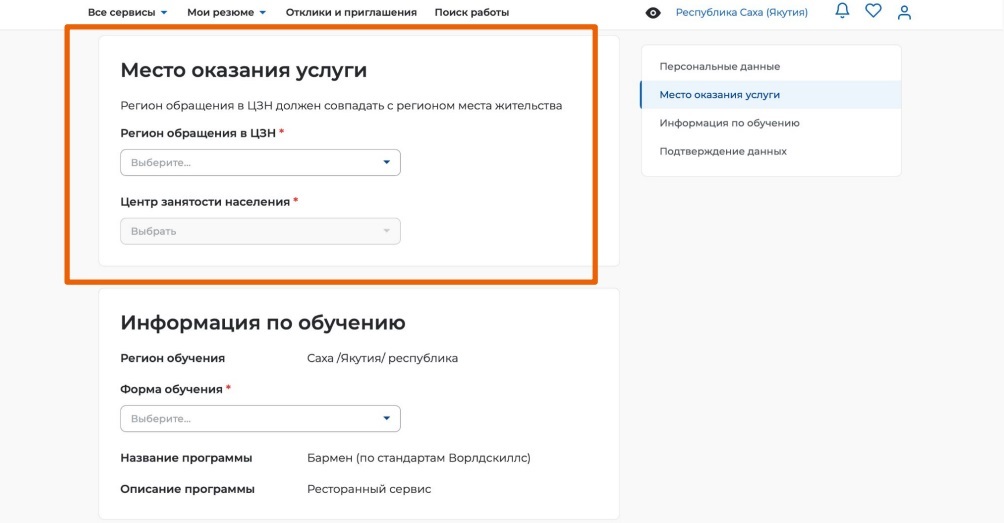Toggle the accessibility eye icon

pos(653,13)
